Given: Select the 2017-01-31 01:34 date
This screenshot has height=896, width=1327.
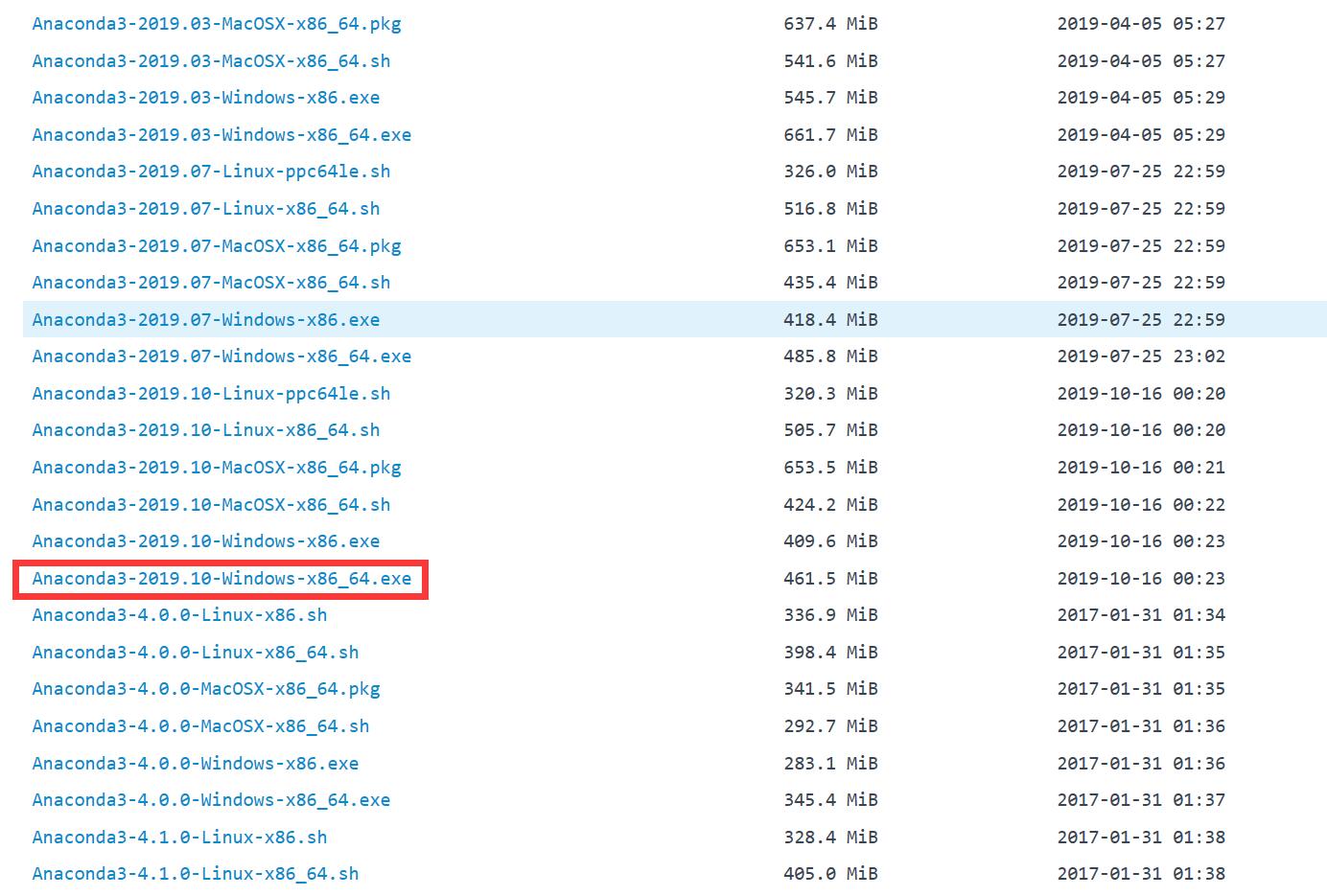Looking at the screenshot, I should [1141, 614].
